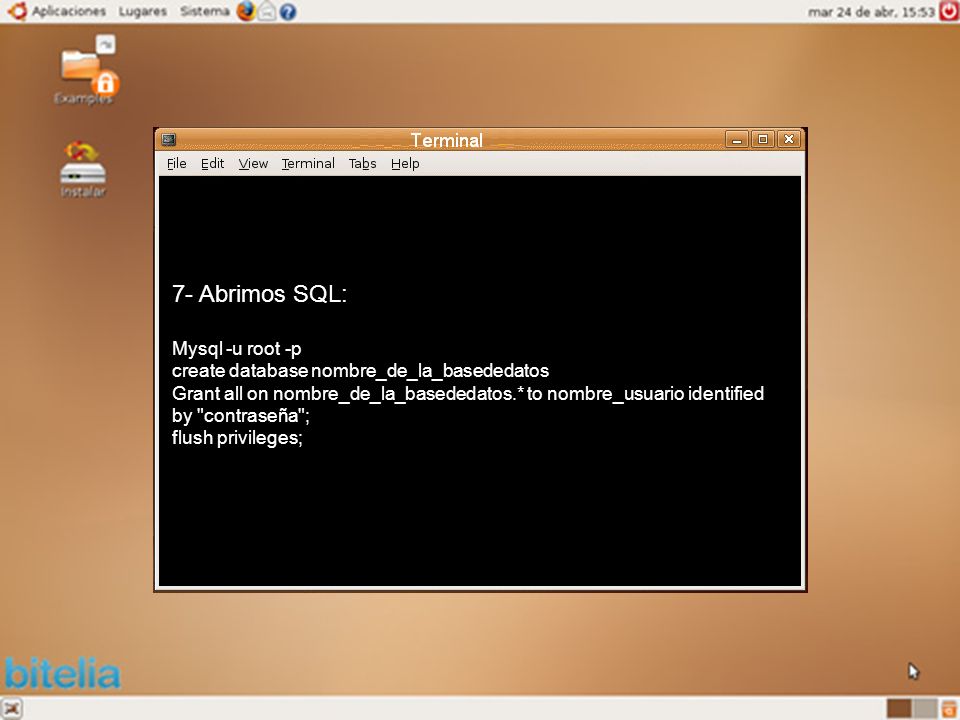Image resolution: width=960 pixels, height=720 pixels.
Task: Open the blue help question-mark icon
Action: [x=288, y=12]
